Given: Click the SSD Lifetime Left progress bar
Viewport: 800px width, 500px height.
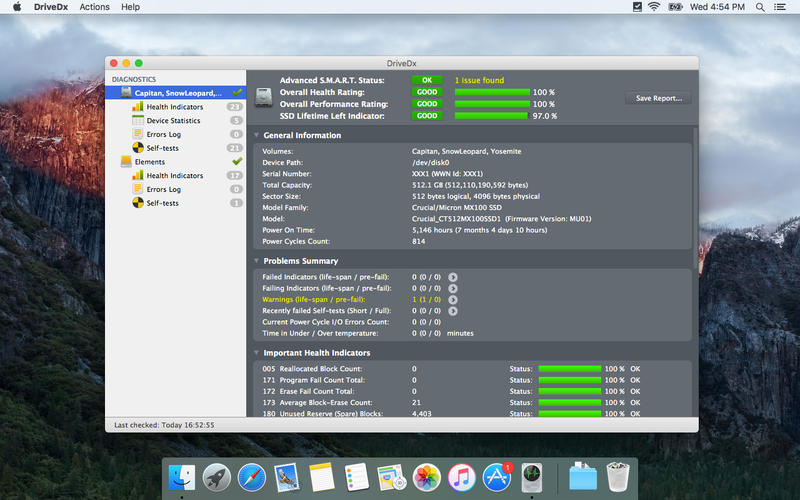Looking at the screenshot, I should click(491, 116).
